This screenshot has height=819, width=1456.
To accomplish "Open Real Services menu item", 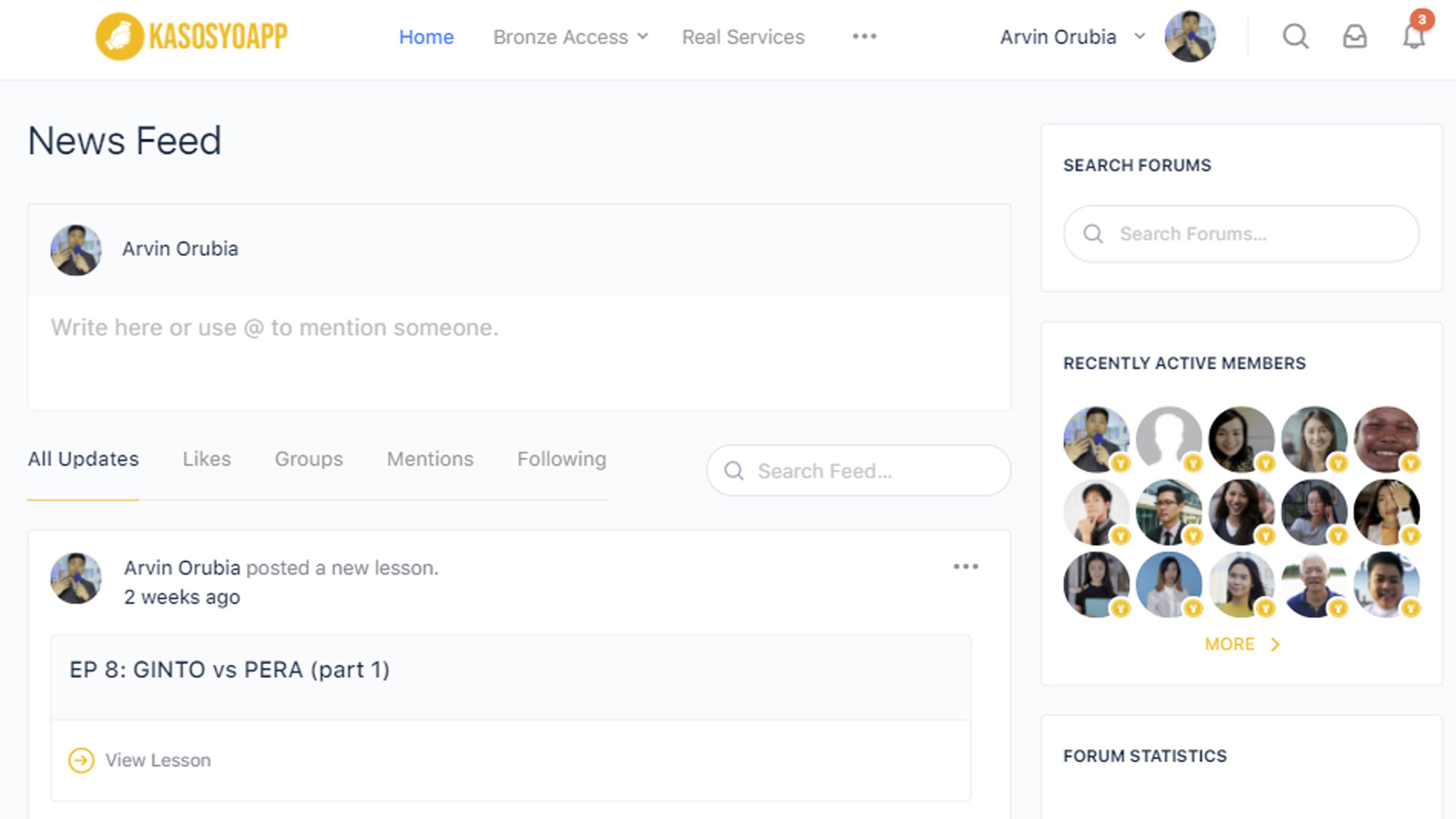I will tap(742, 36).
